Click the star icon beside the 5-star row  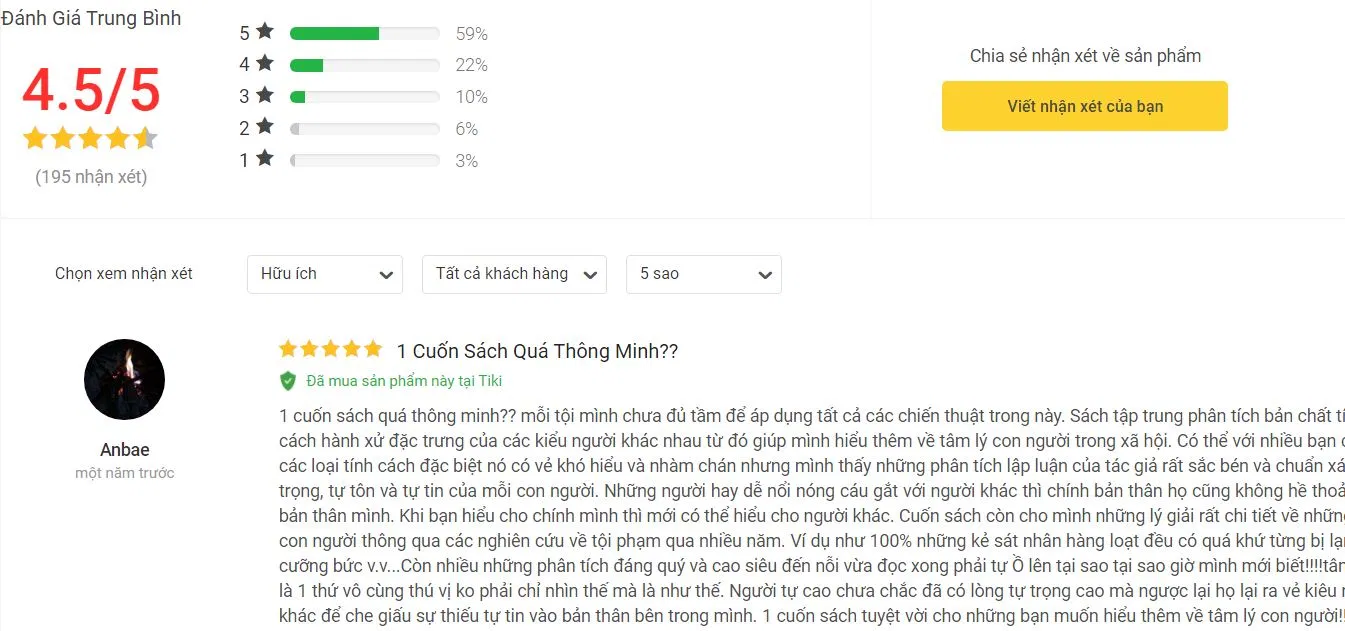click(264, 32)
